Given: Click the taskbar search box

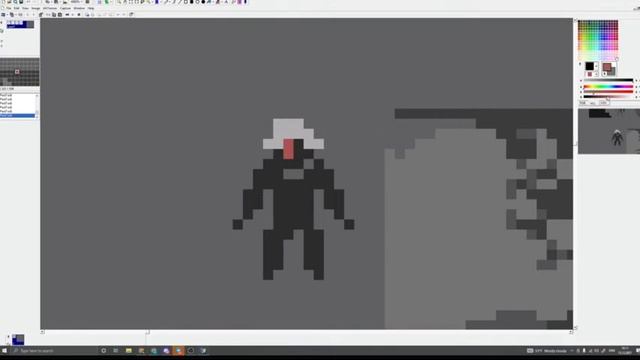Looking at the screenshot, I should [x=53, y=351].
